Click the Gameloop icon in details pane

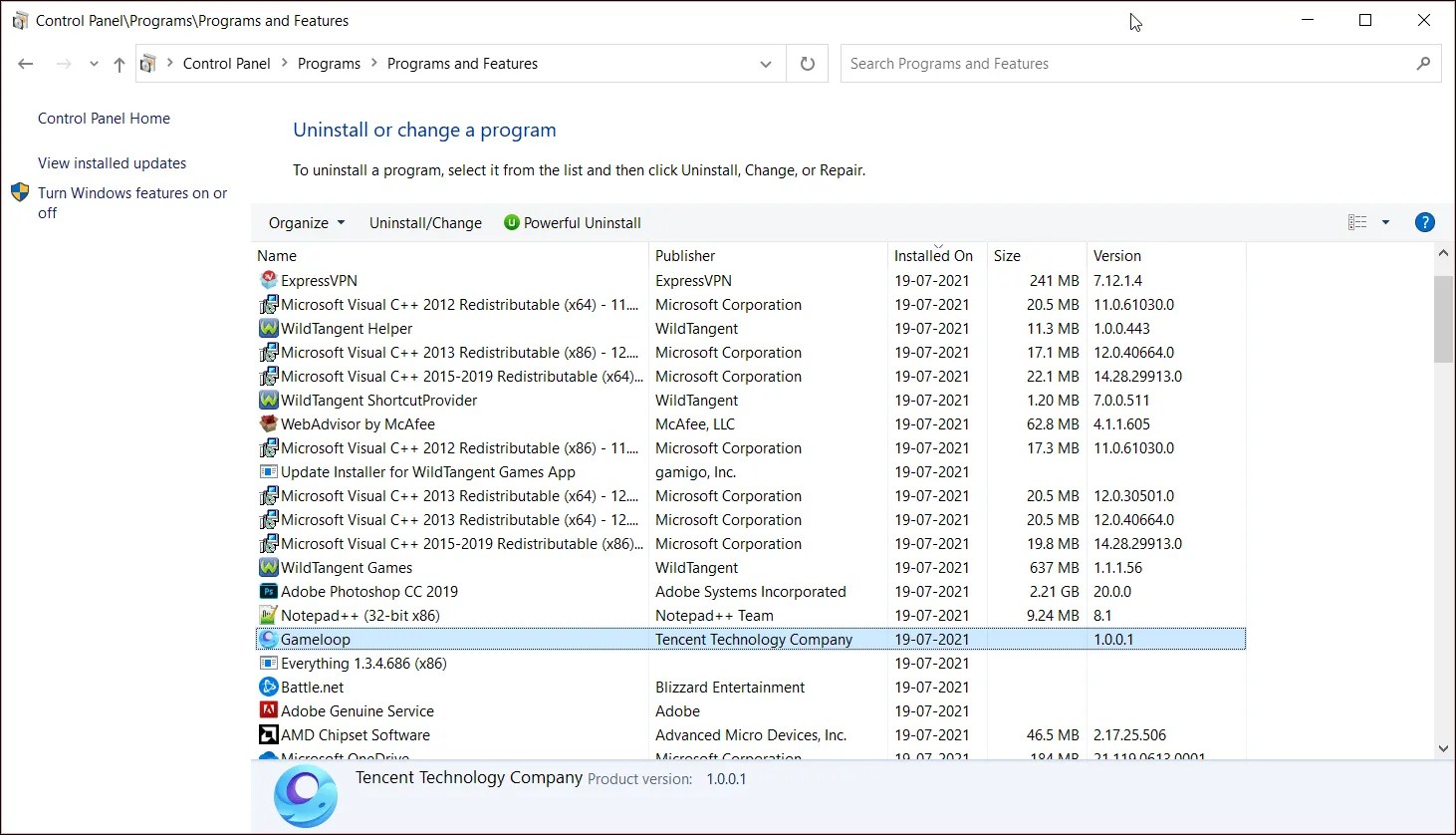click(x=305, y=795)
